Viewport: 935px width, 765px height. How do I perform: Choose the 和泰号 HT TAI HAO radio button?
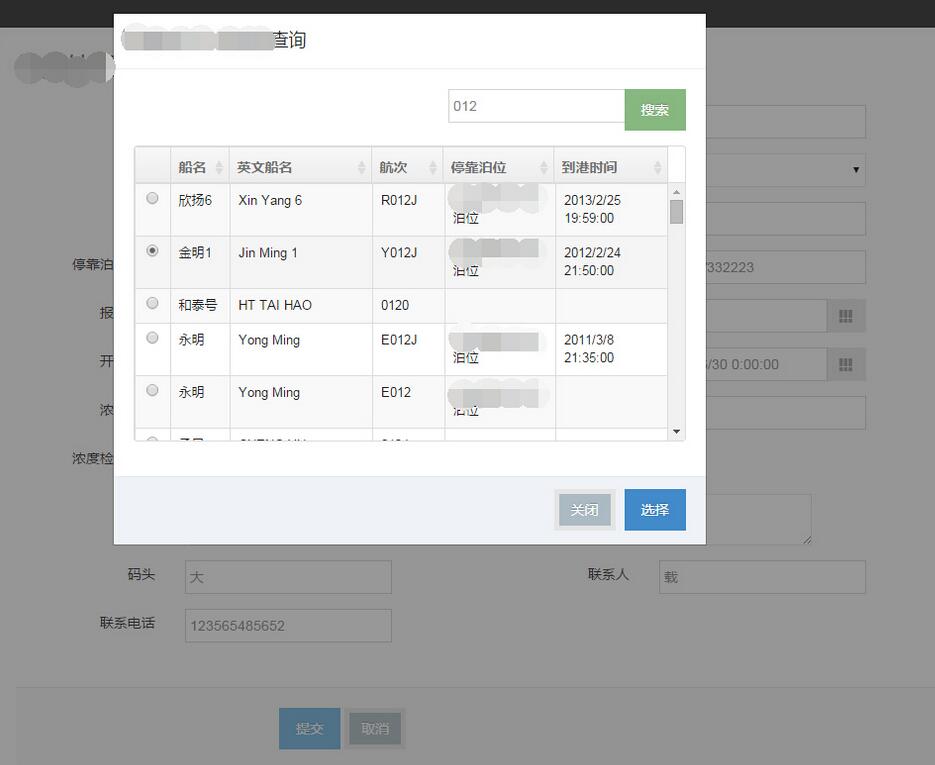152,303
